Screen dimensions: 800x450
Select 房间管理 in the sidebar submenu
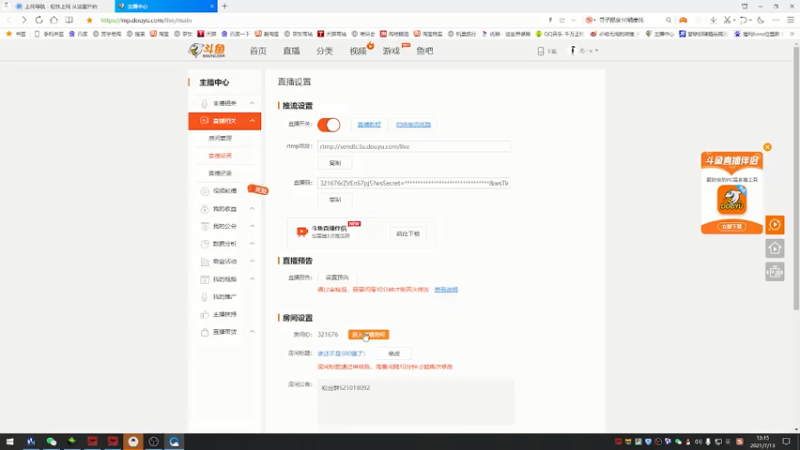220,138
